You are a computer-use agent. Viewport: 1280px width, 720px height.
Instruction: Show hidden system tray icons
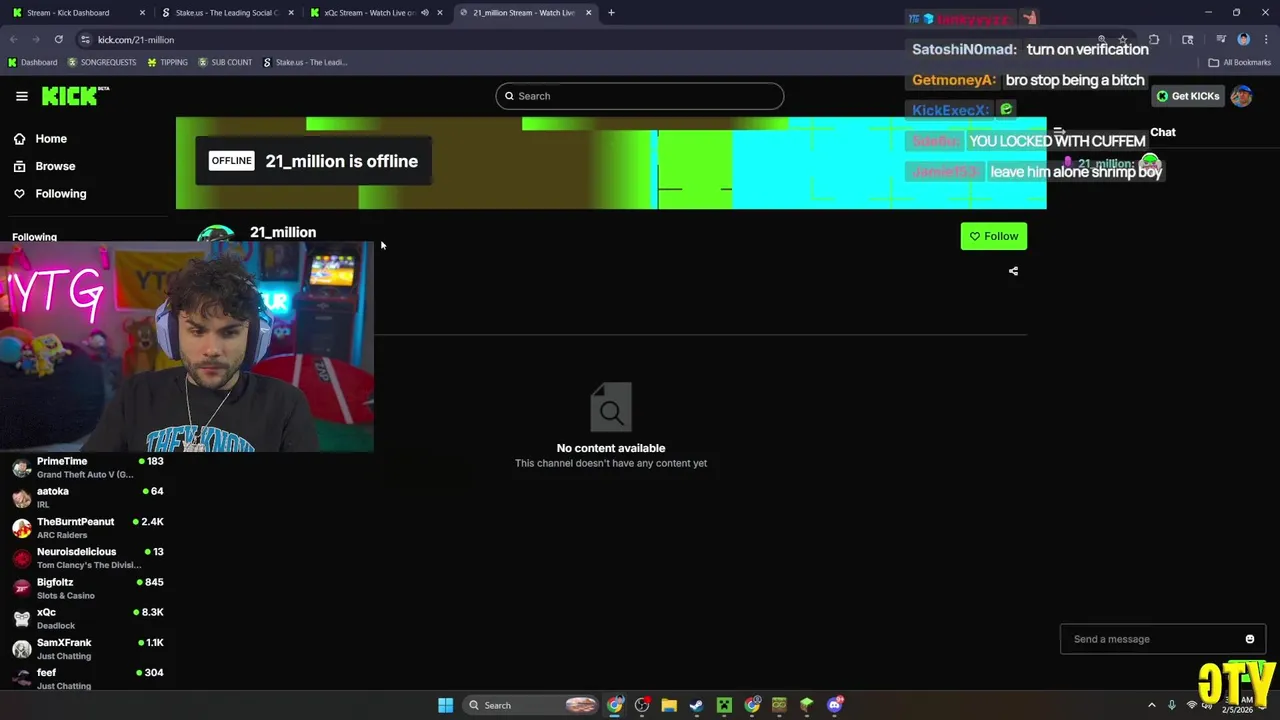point(1151,705)
